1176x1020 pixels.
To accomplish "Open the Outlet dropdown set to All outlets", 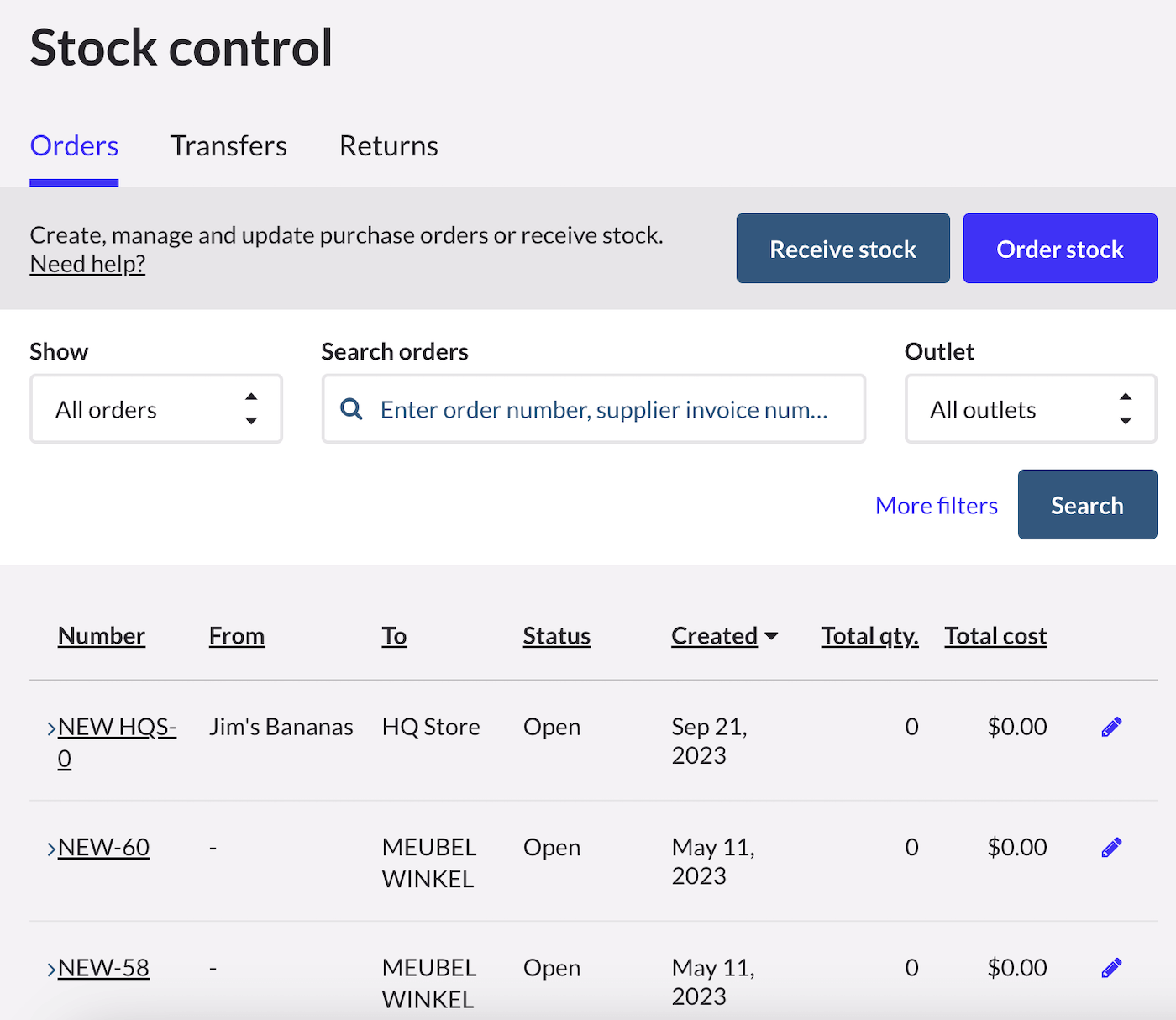I will [1030, 409].
